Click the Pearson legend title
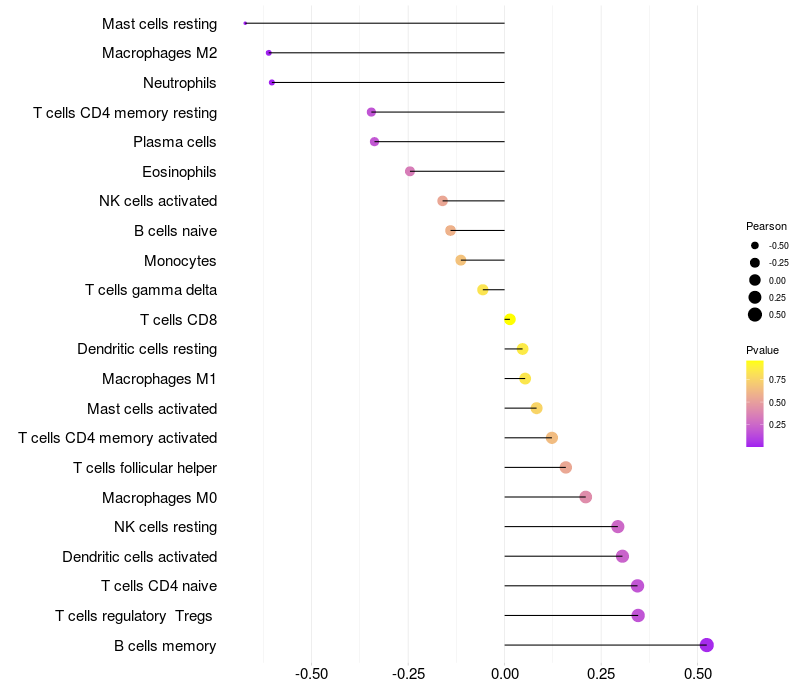Screen dimensions: 800x700 click(766, 226)
